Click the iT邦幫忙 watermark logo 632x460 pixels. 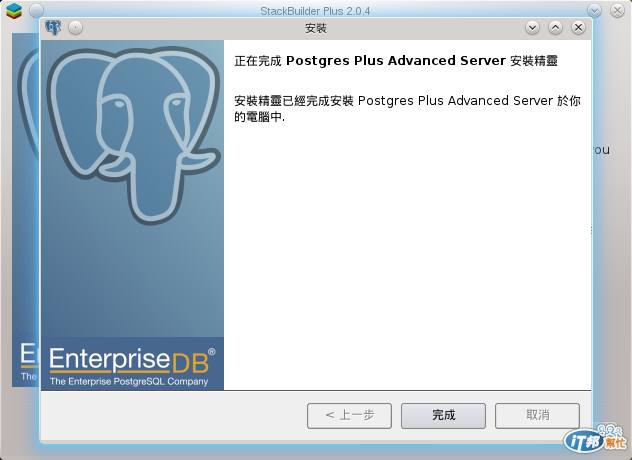[x=596, y=438]
